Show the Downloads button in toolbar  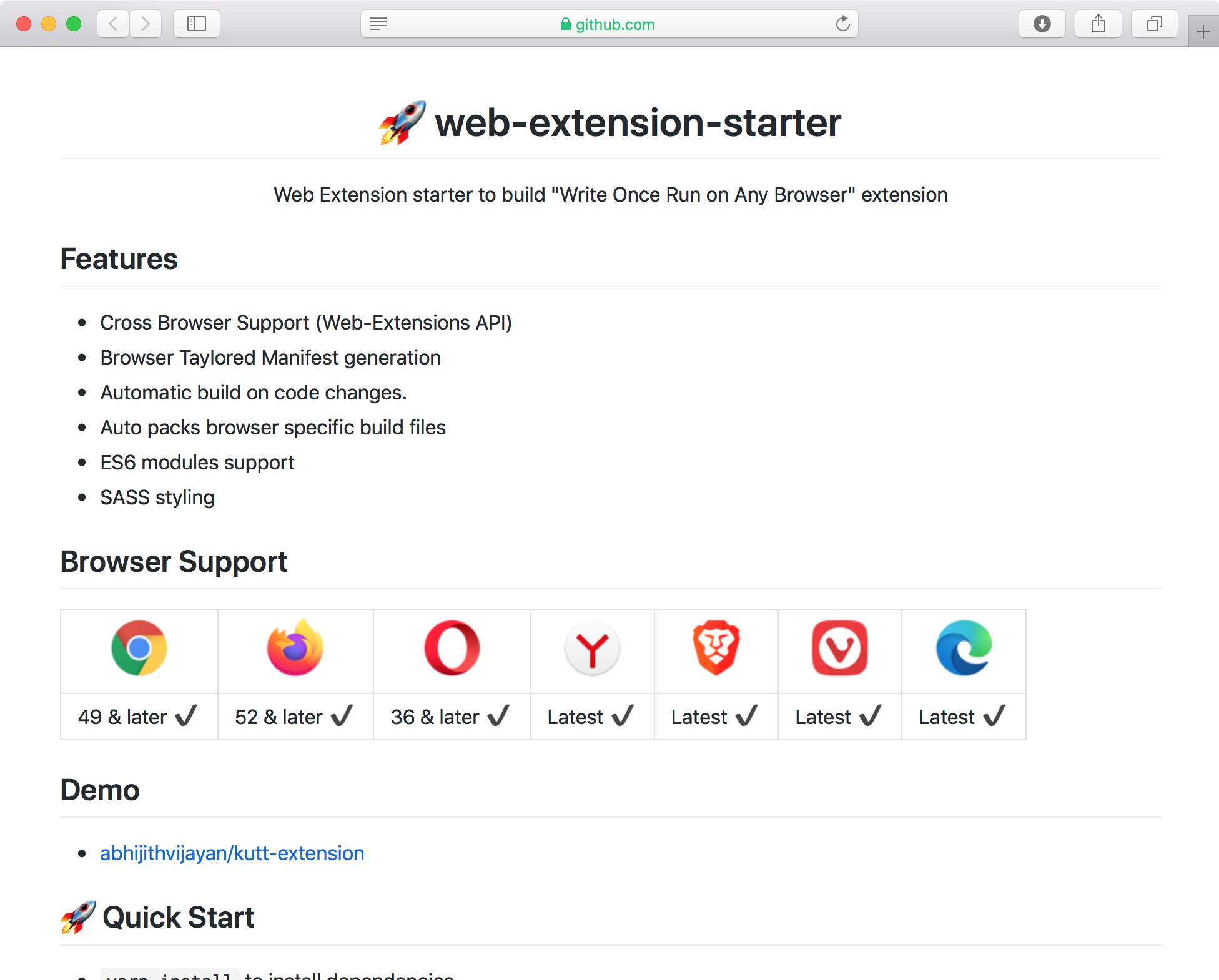[x=1042, y=24]
